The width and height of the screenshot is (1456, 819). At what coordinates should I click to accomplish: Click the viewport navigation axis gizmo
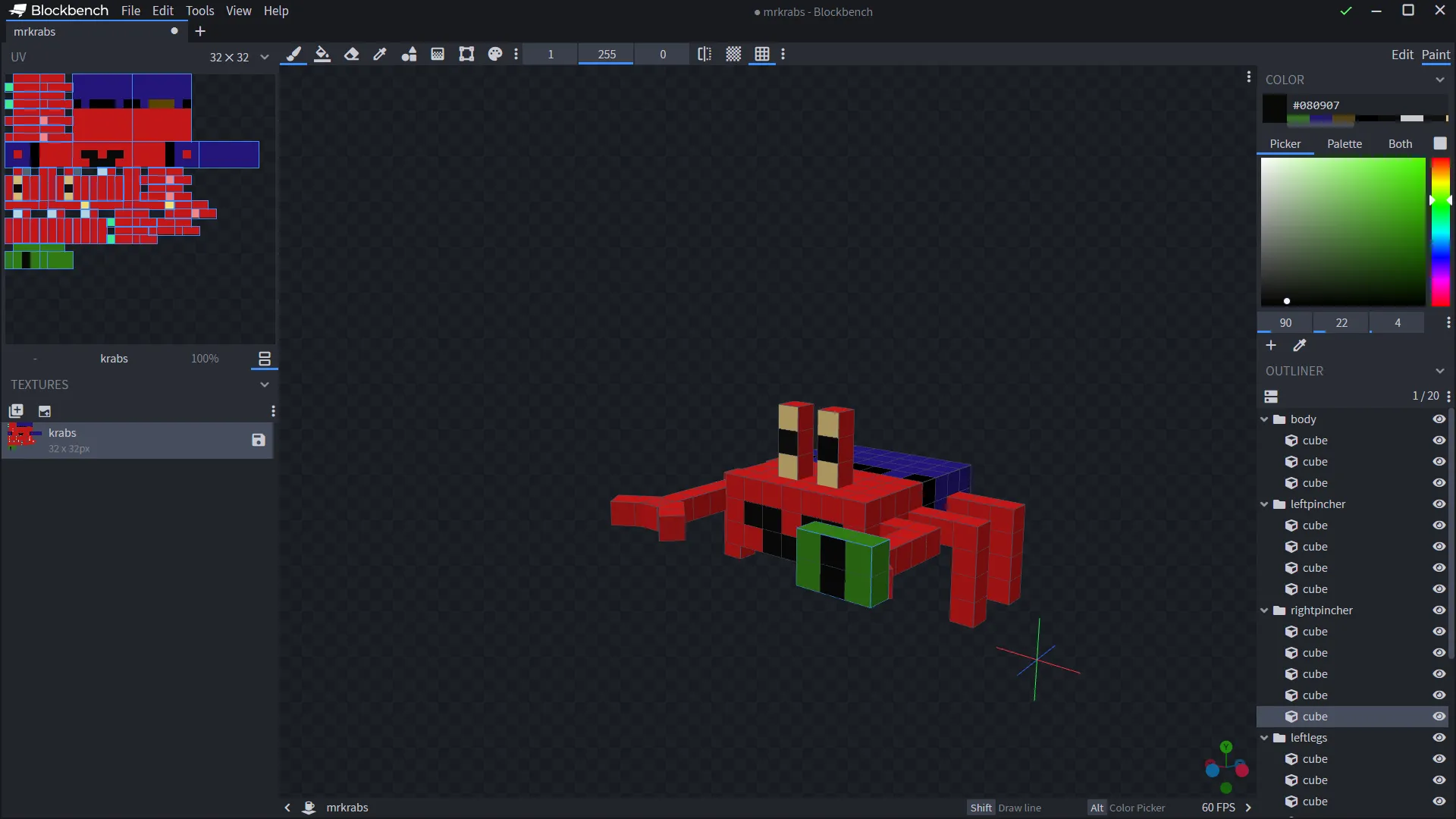point(1226,767)
